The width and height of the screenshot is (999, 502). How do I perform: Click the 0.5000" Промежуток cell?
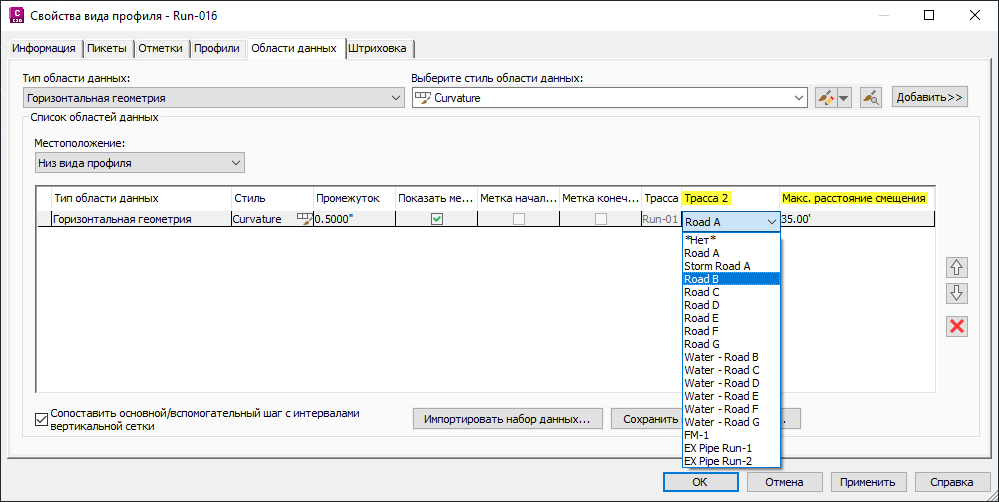pyautogui.click(x=354, y=219)
